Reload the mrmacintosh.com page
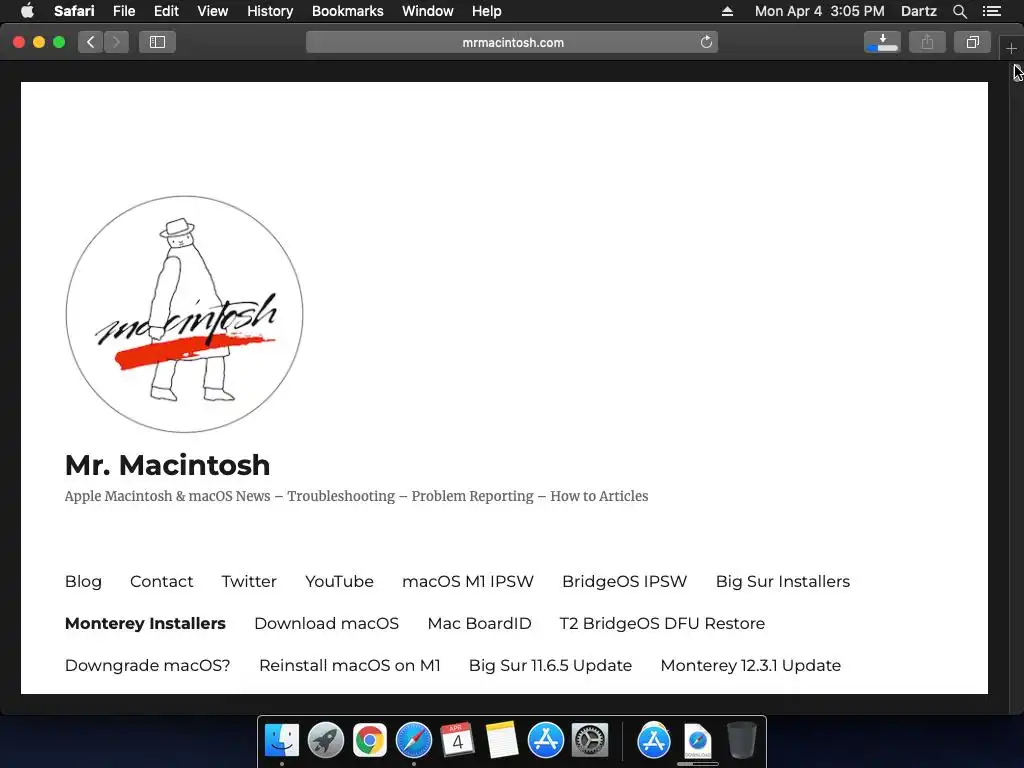The image size is (1024, 768). pyautogui.click(x=706, y=42)
